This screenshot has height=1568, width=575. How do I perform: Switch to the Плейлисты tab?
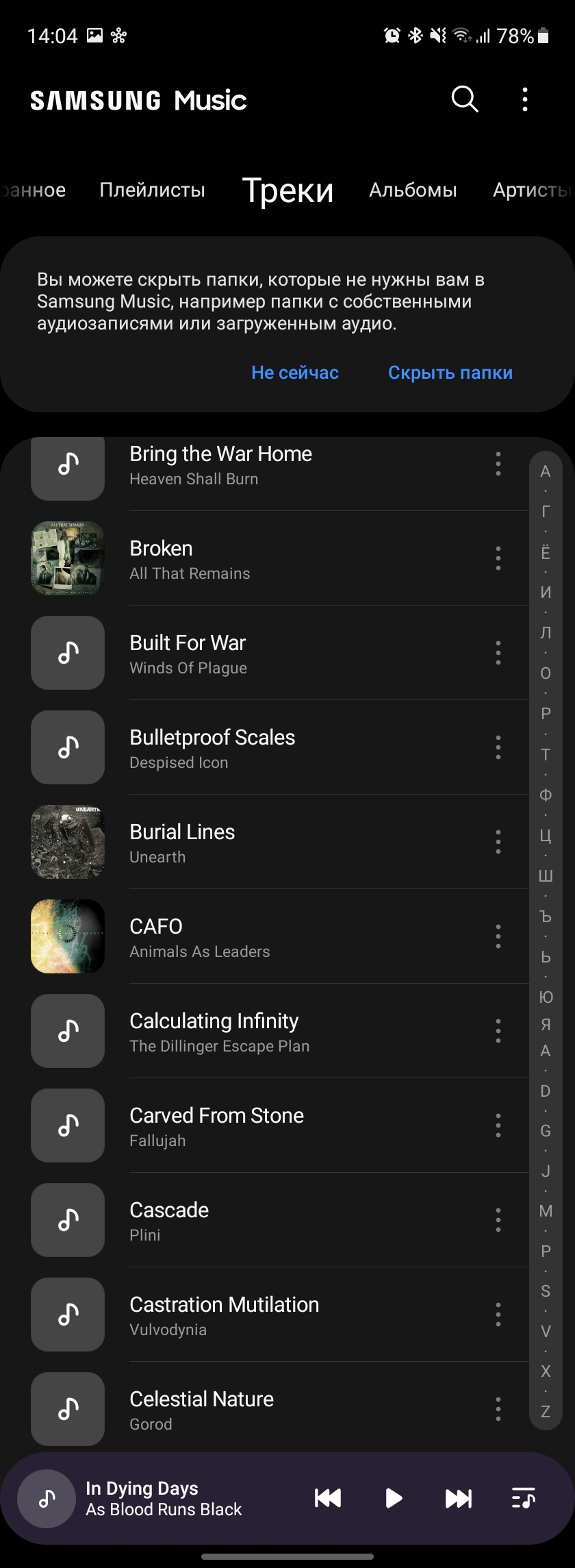click(x=152, y=190)
